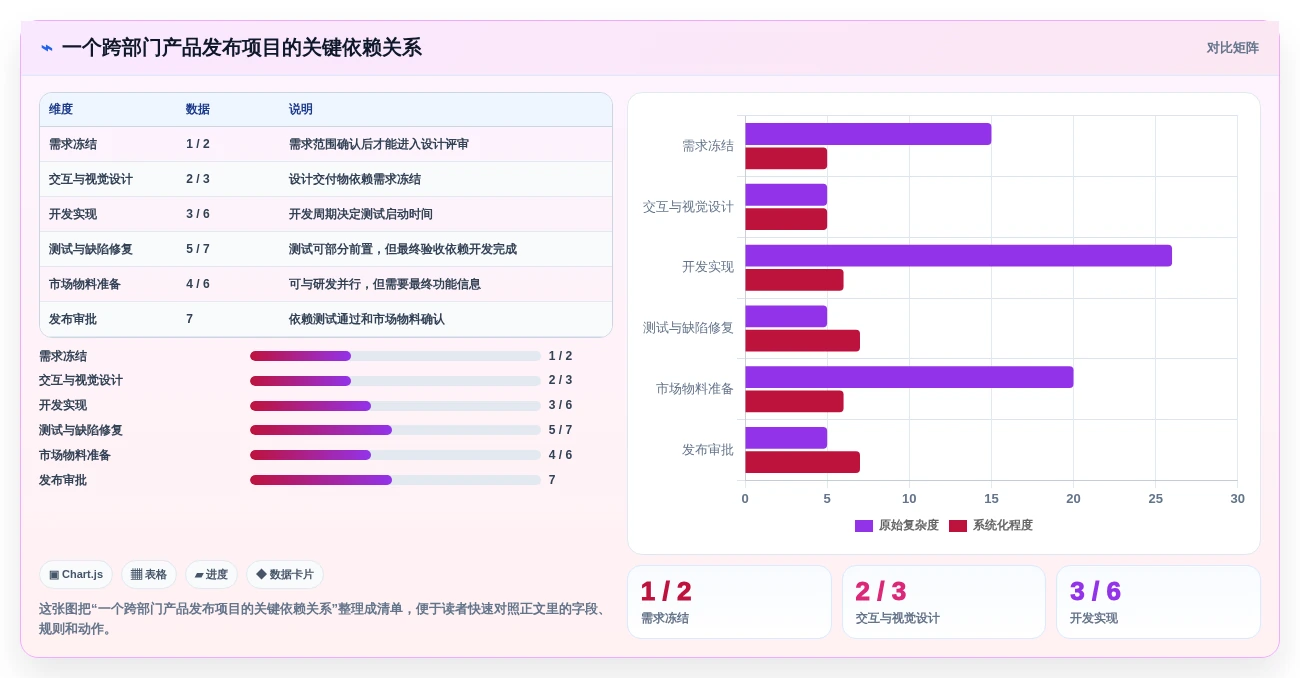Toggle 系统化程度 red legend swatch
This screenshot has width=1300, height=678.
pyautogui.click(x=958, y=526)
